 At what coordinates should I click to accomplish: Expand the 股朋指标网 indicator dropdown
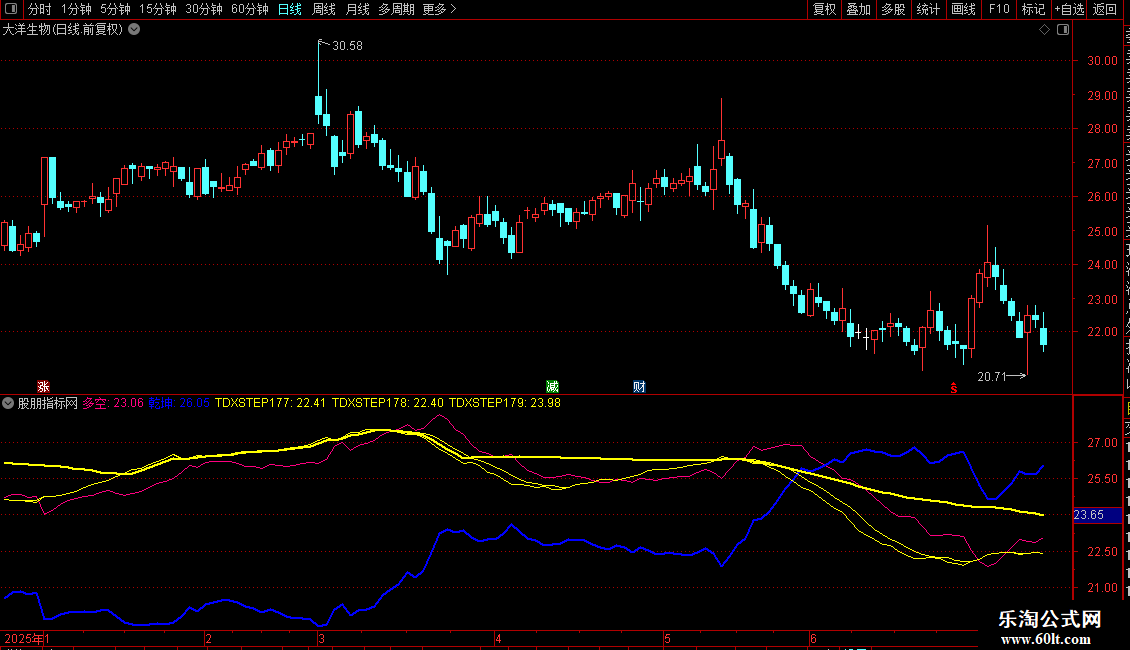(x=8, y=404)
